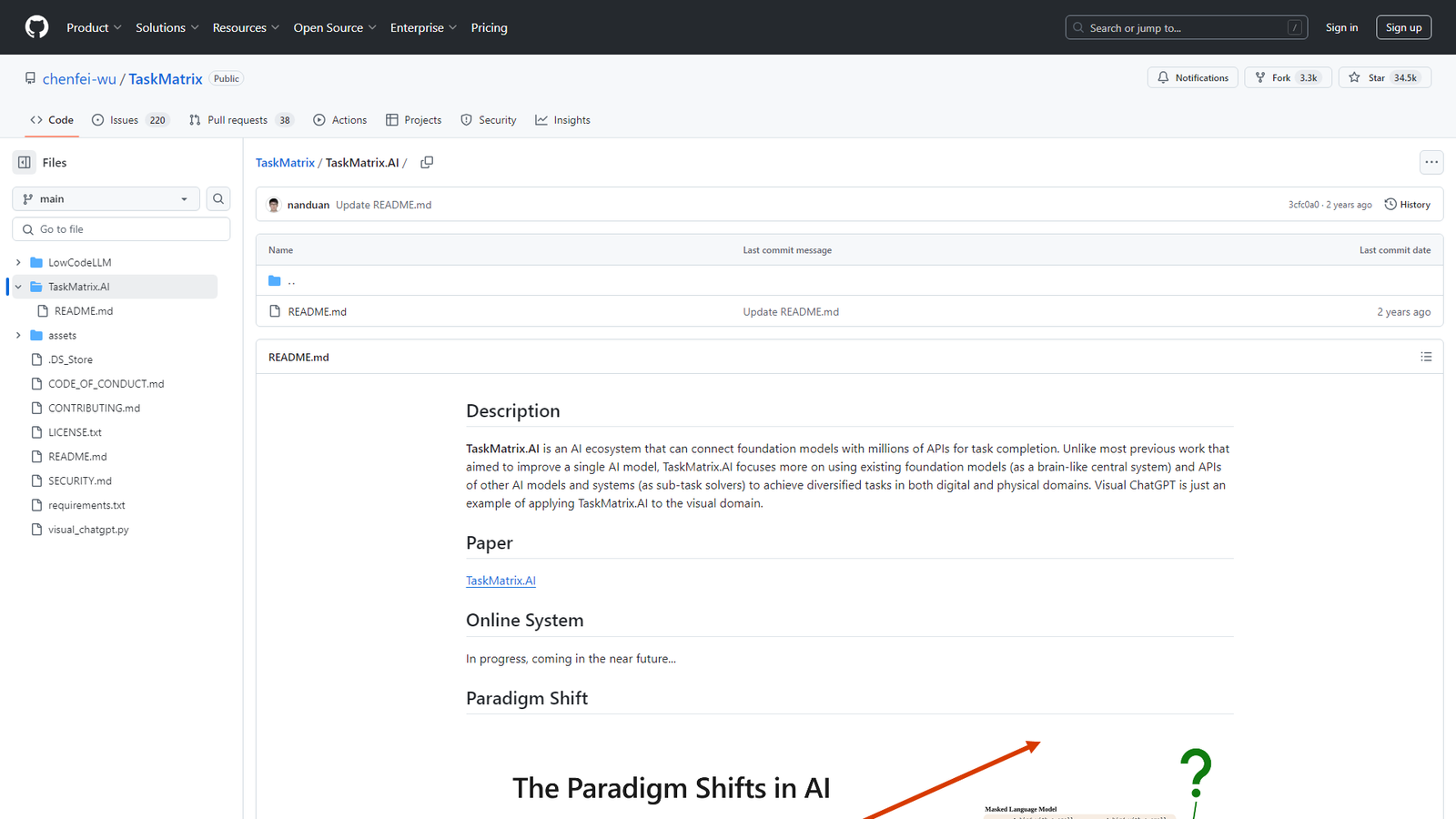
Task: Go to the TaskMatrix breadcrumb root
Action: coord(285,163)
